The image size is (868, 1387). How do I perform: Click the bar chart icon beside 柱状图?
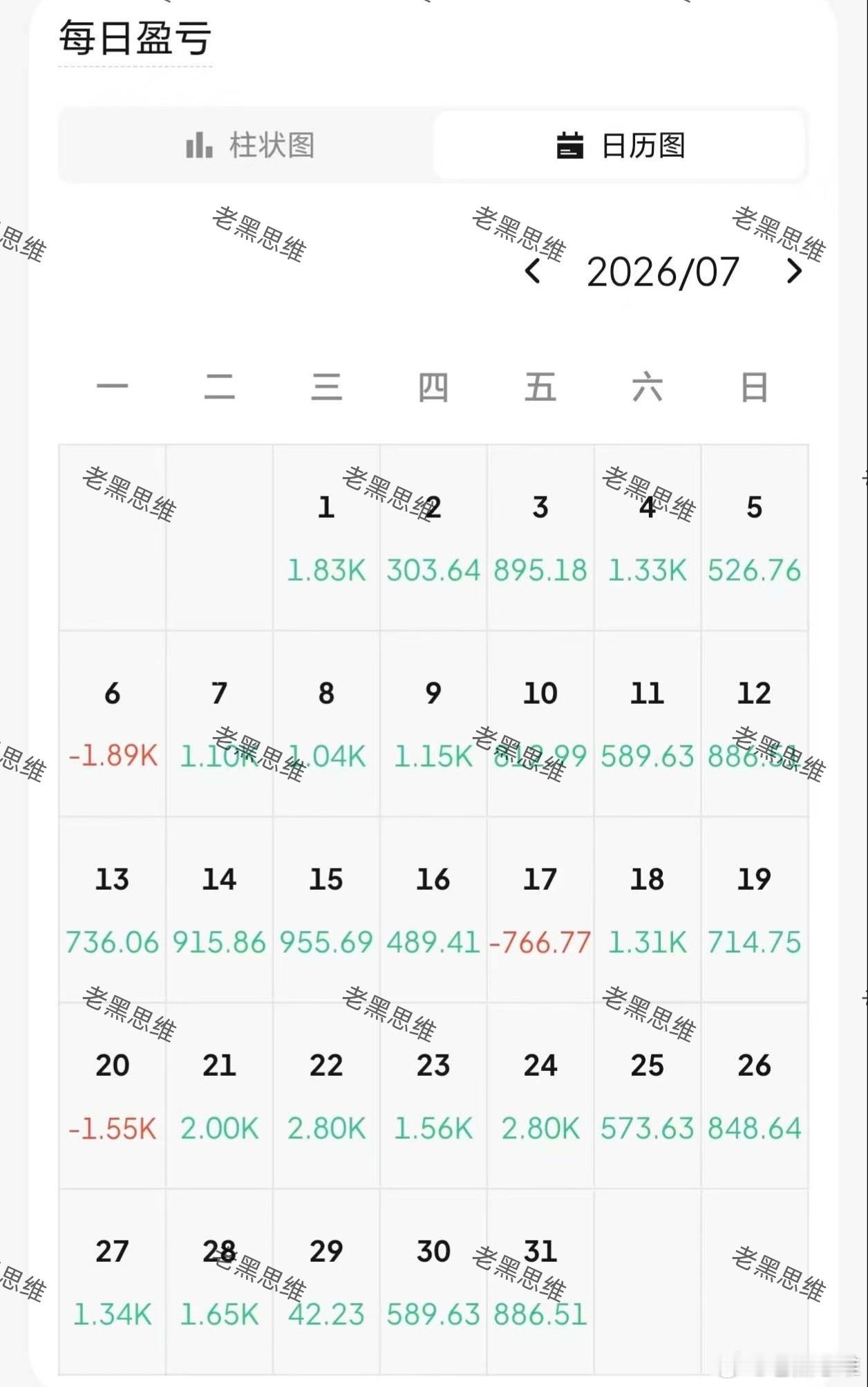pos(200,145)
